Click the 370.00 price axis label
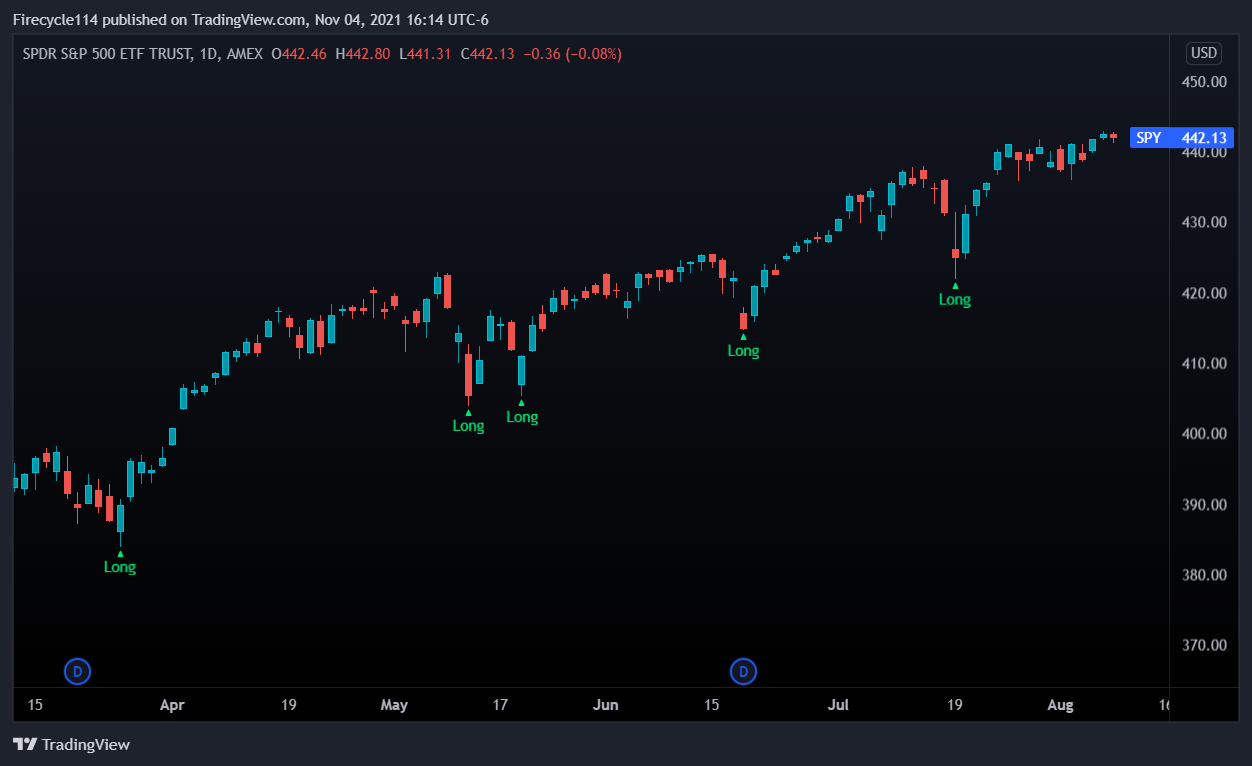 pyautogui.click(x=1204, y=645)
